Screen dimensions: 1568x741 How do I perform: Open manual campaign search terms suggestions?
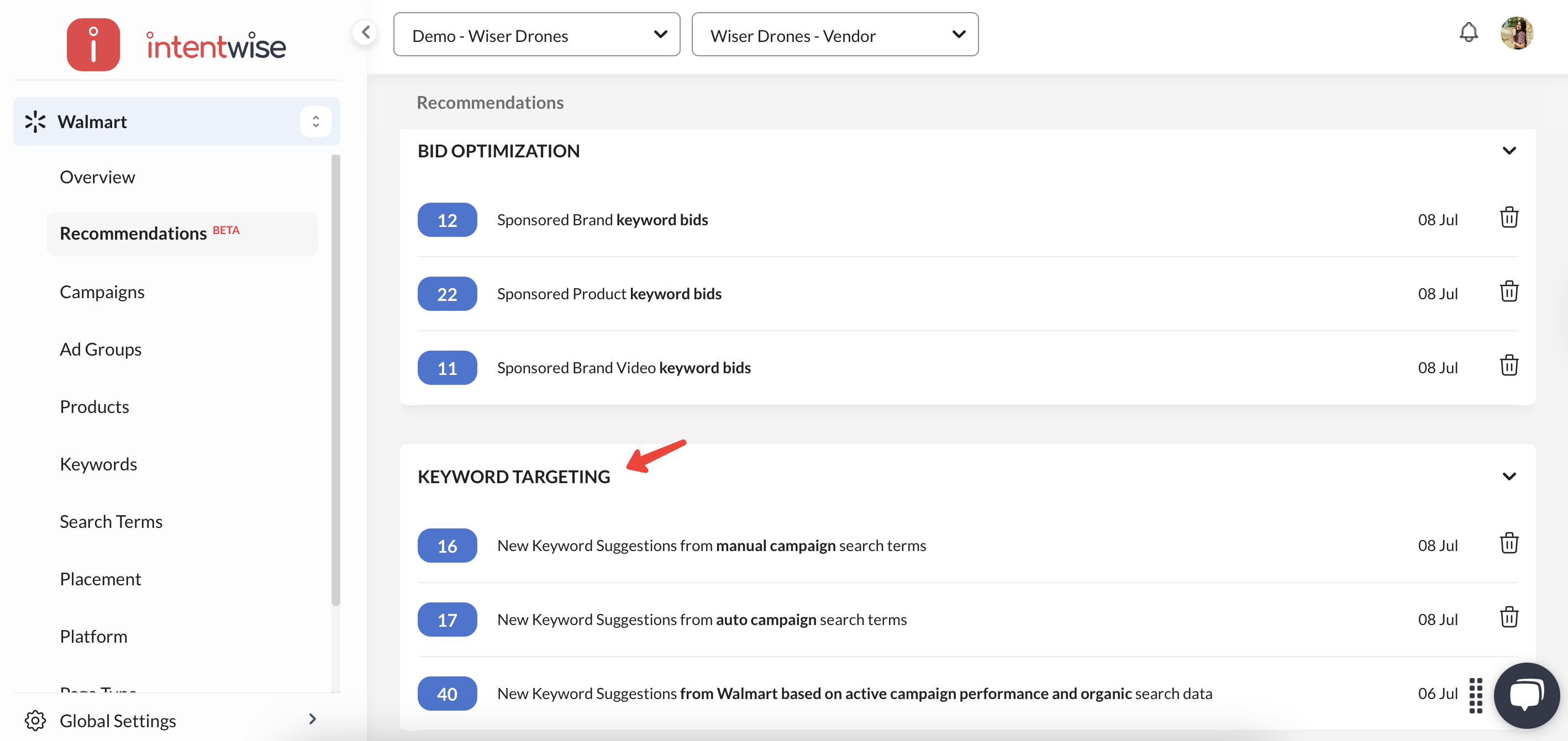pyautogui.click(x=711, y=546)
